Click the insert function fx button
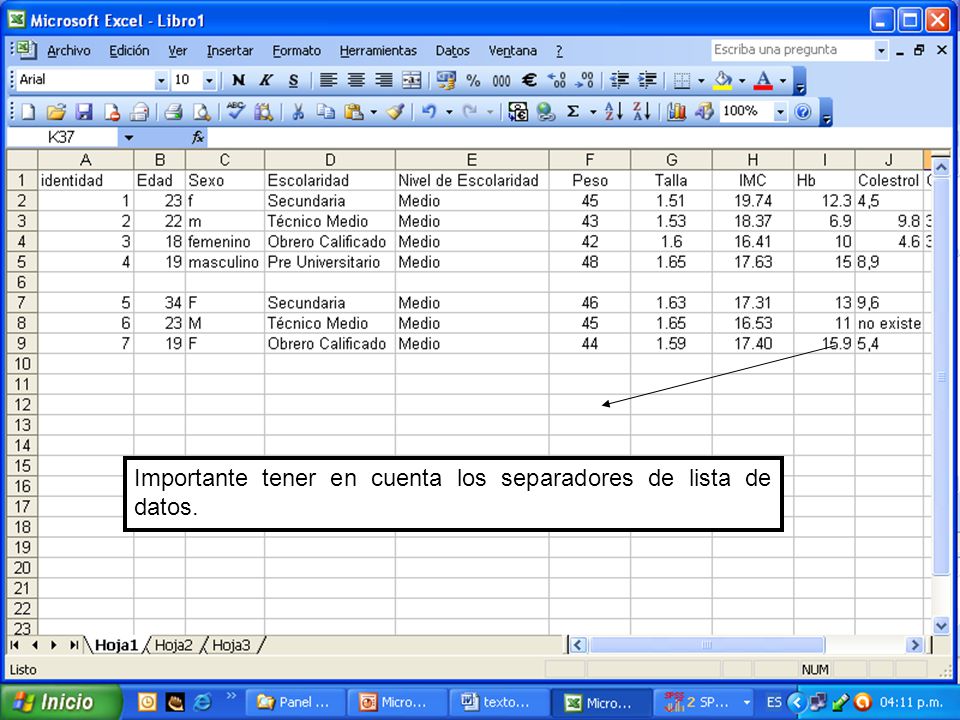The image size is (960, 720). pos(198,138)
